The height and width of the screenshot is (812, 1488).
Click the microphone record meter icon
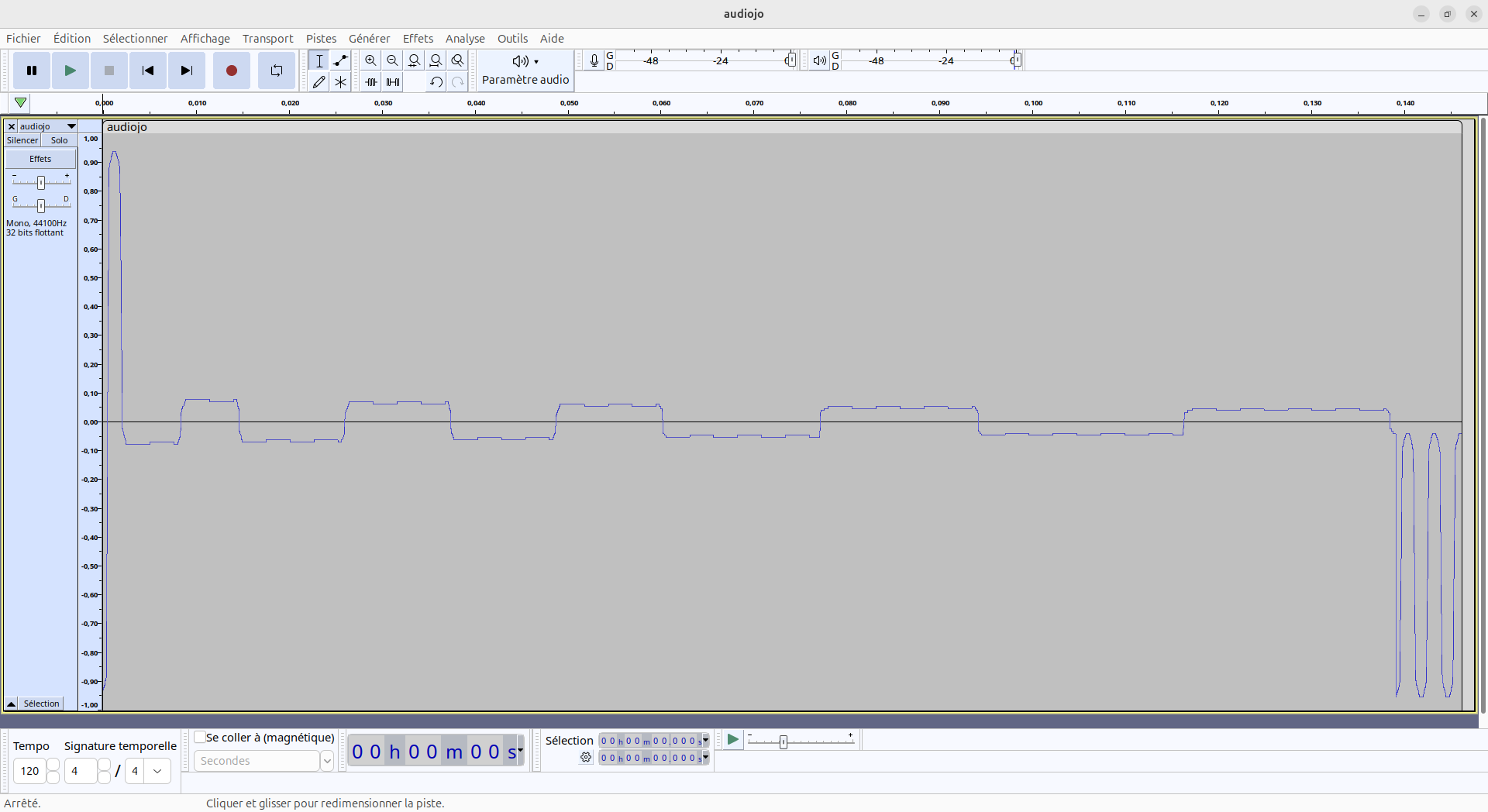pyautogui.click(x=594, y=60)
